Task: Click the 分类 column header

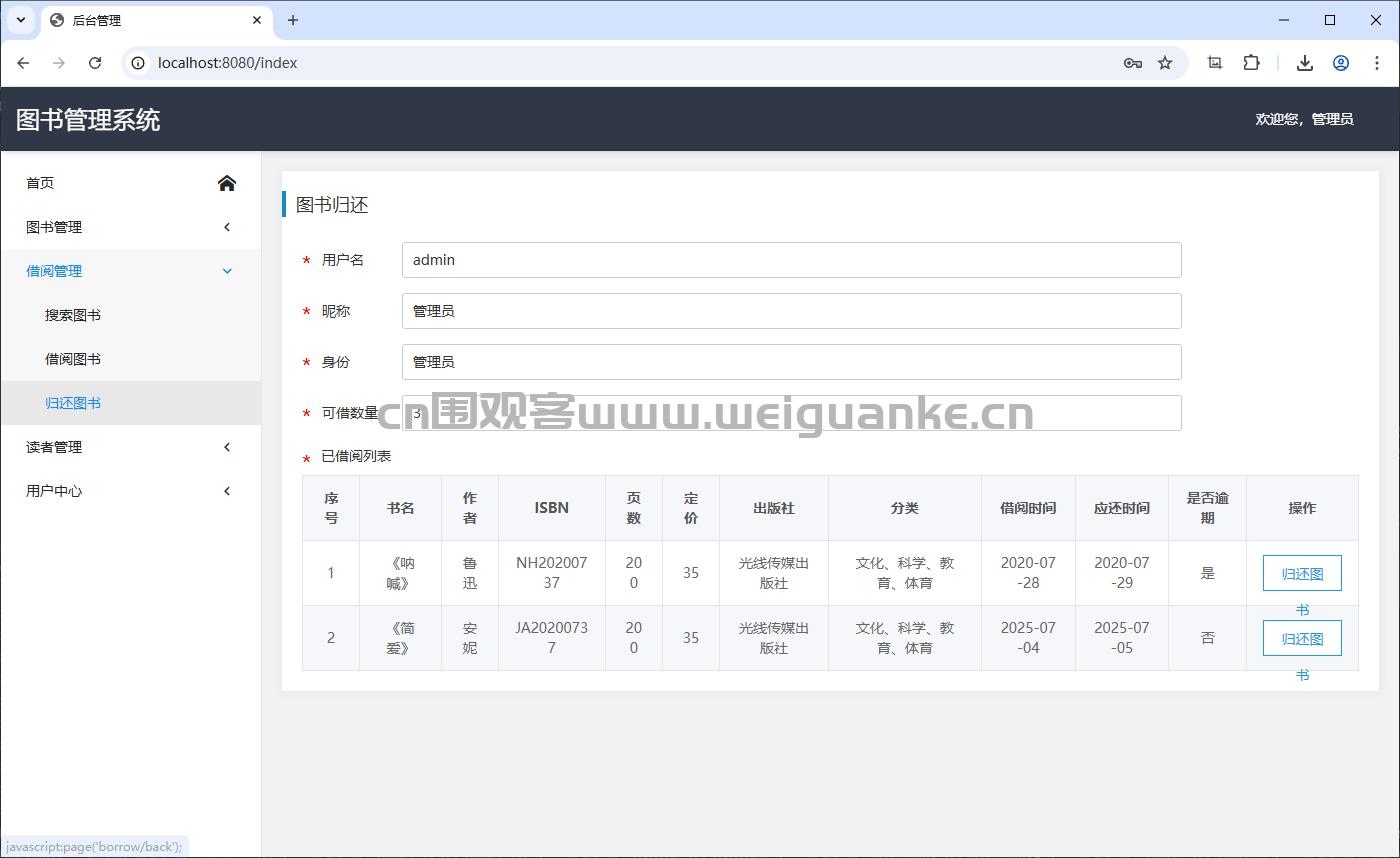Action: point(905,508)
